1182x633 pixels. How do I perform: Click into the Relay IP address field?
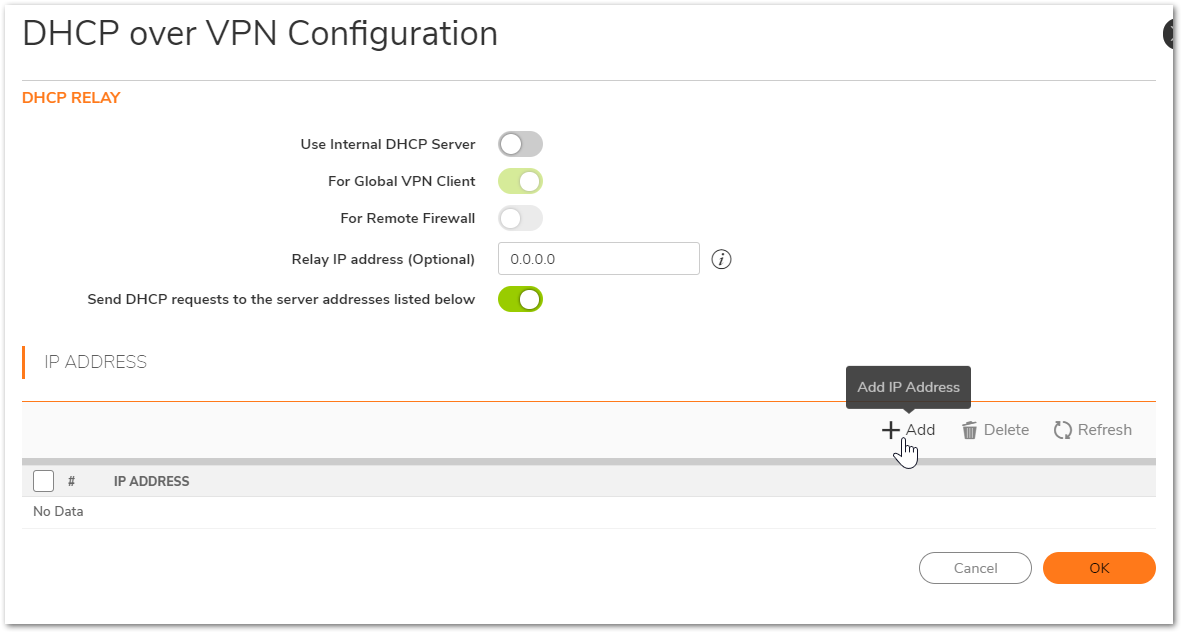point(598,259)
